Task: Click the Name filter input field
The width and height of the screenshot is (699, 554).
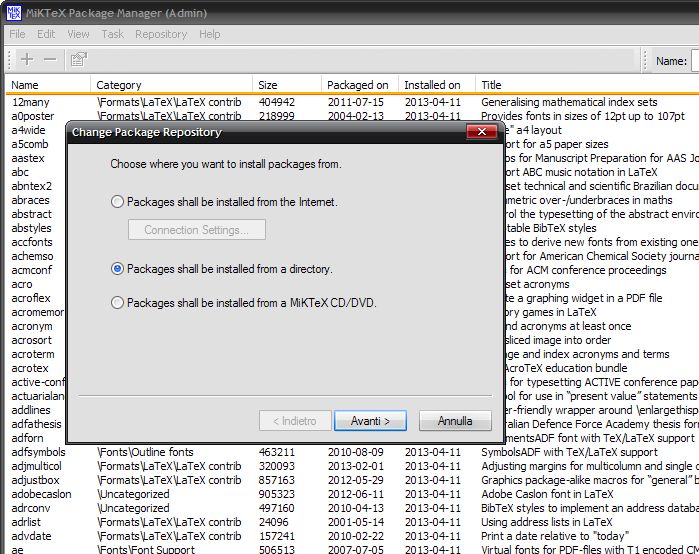Action: coord(695,61)
